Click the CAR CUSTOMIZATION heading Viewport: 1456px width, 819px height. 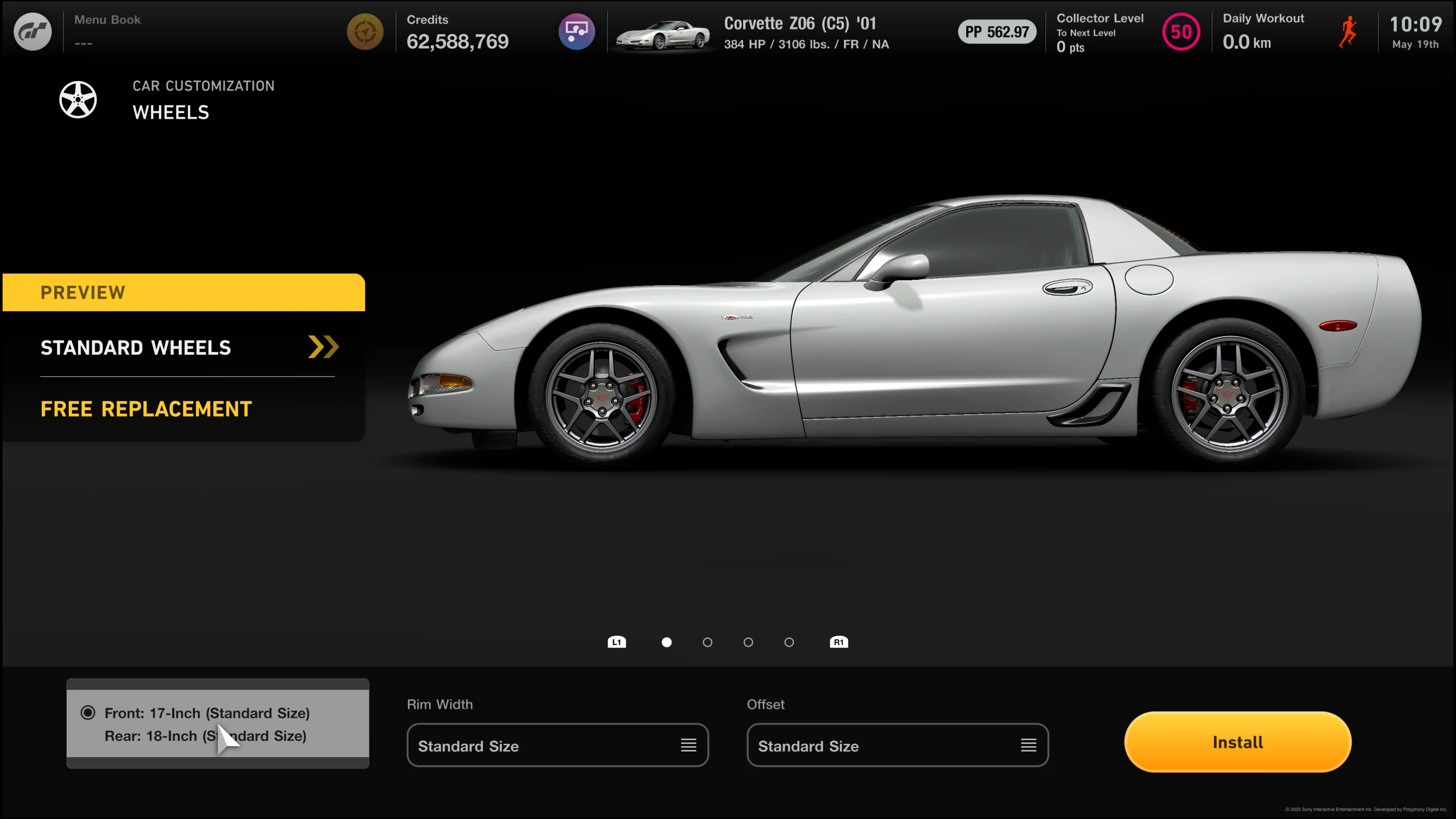click(204, 86)
